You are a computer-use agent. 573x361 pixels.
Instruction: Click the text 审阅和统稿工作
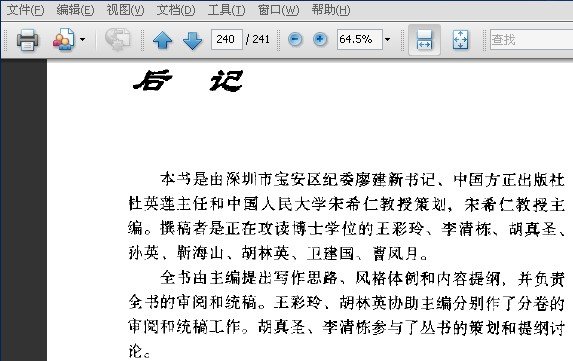(185, 327)
